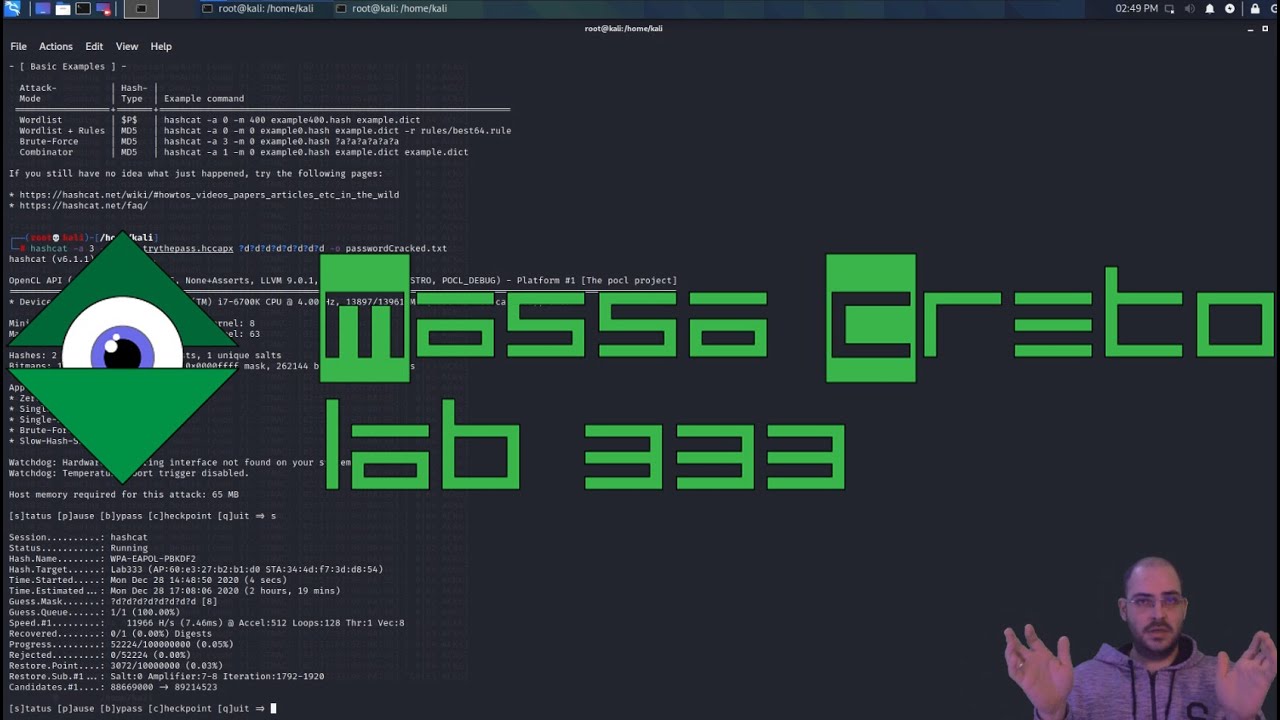This screenshot has height=720, width=1280.
Task: Click the 'Status...........: Running' line
Action: [78, 549]
